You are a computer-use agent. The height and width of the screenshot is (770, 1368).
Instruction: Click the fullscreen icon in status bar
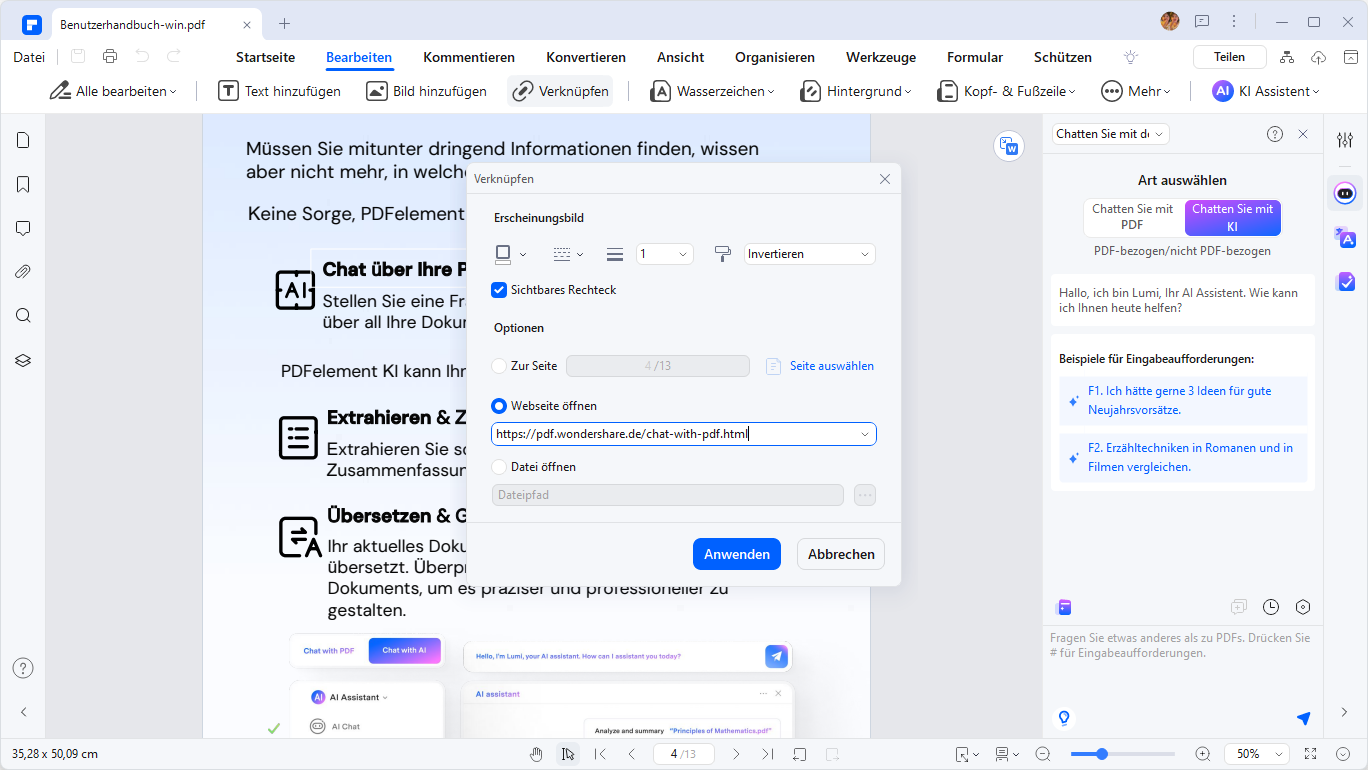coord(1311,754)
